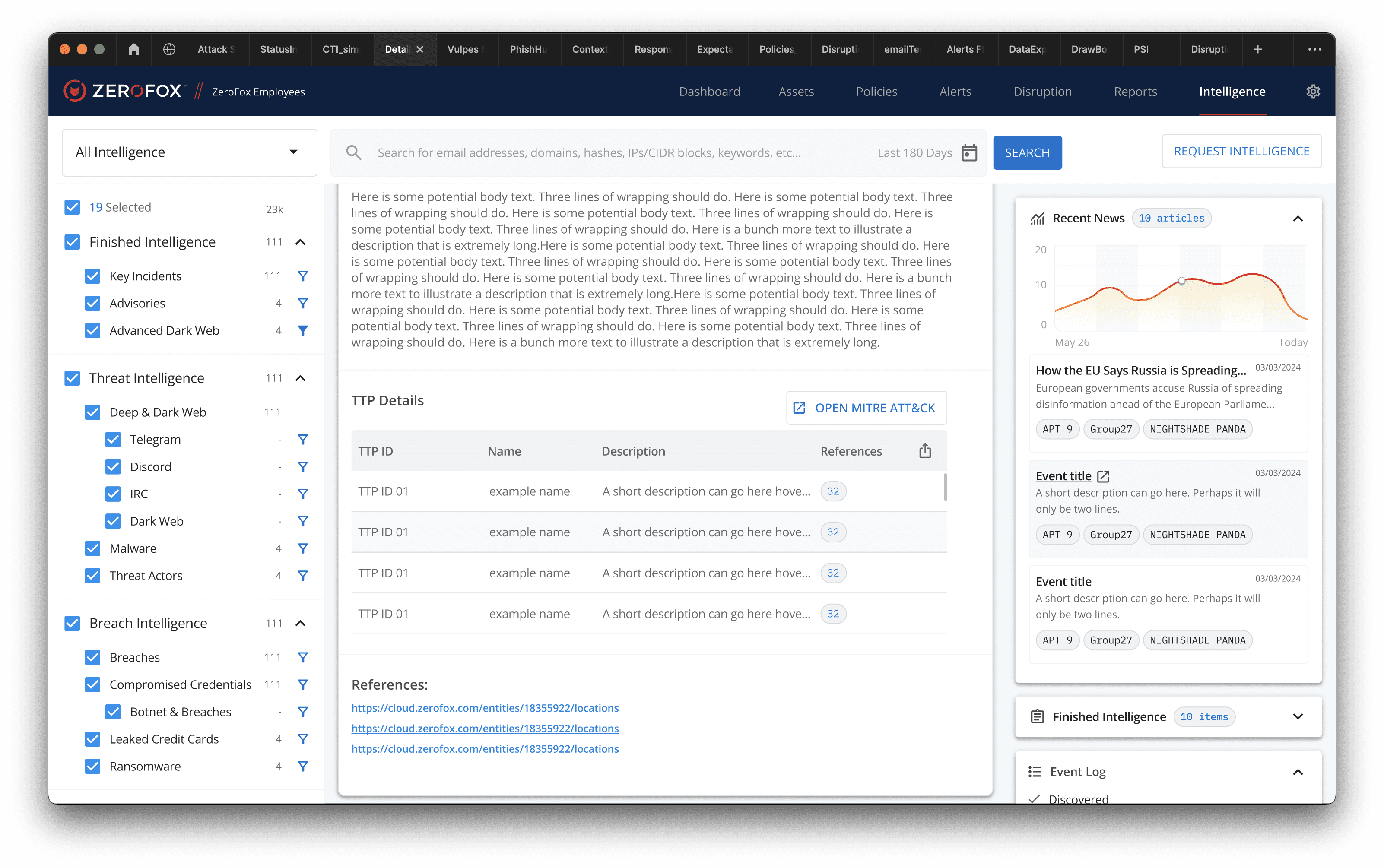Toggle the Telegram checkbox
The height and width of the screenshot is (868, 1384).
coord(113,440)
